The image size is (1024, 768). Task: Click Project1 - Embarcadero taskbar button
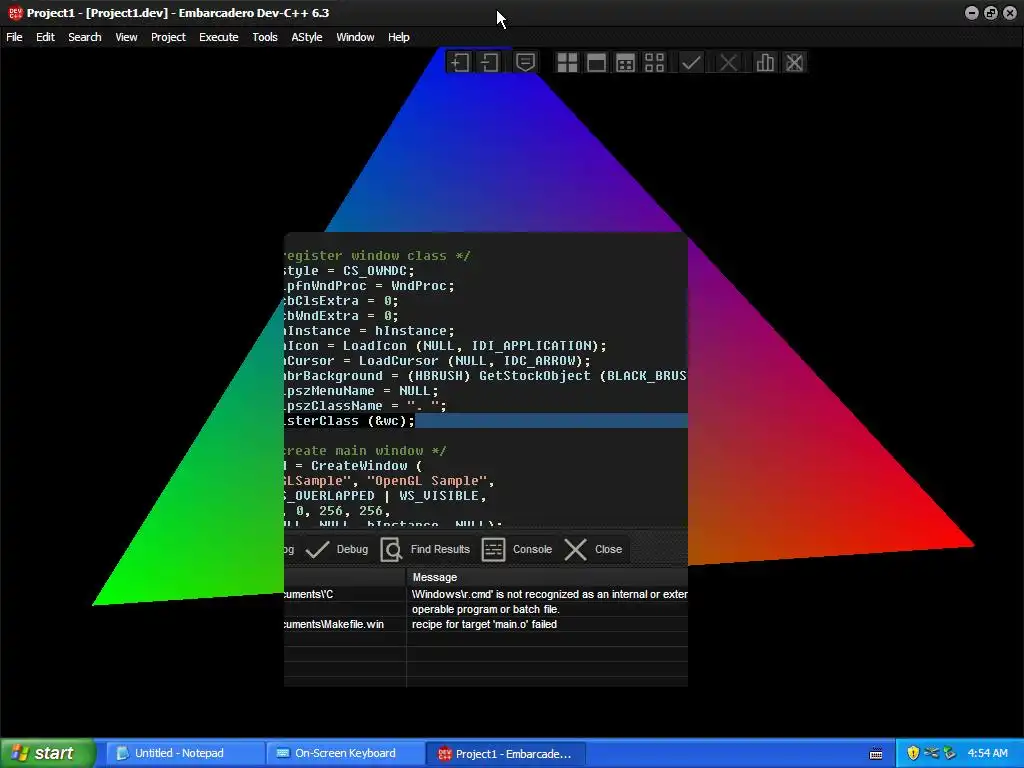(504, 754)
